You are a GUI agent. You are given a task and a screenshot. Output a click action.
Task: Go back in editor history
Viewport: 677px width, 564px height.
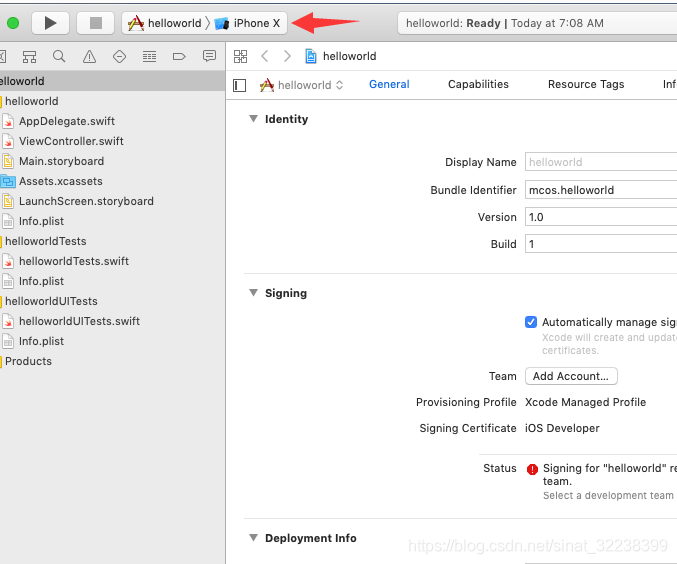tap(265, 56)
